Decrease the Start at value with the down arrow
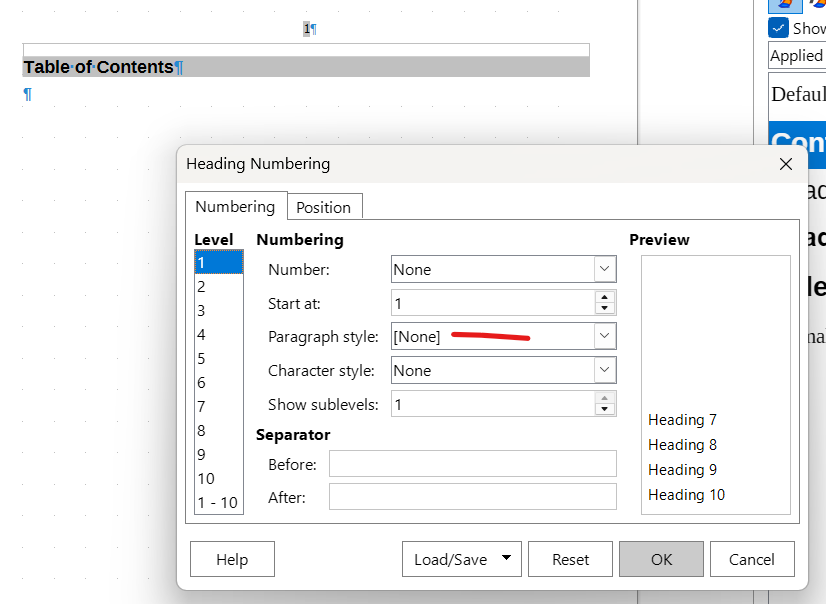This screenshot has height=604, width=826. [x=604, y=309]
